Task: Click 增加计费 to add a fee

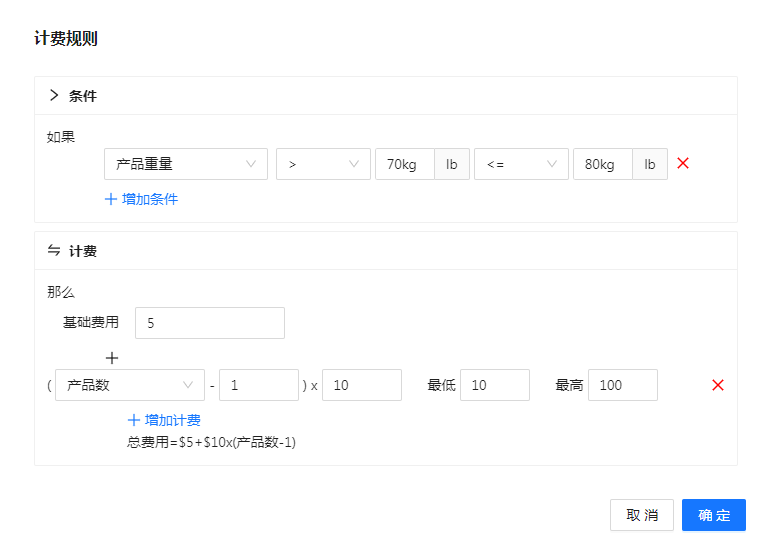Action: 164,420
